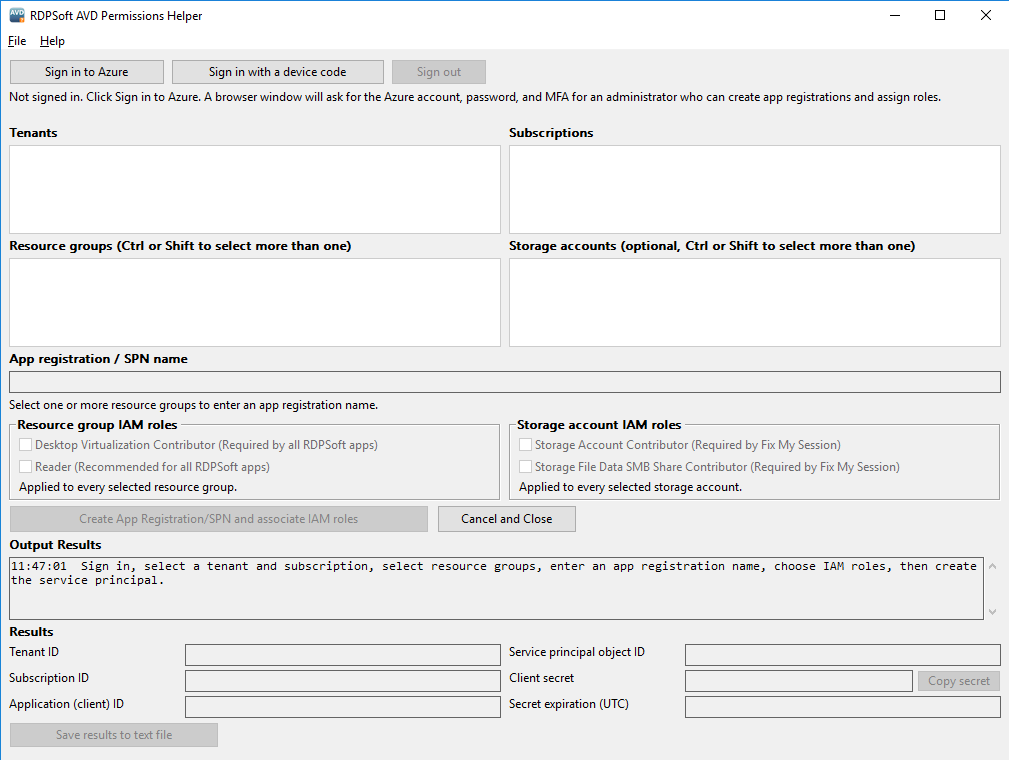Click inside the Tenants list box
The height and width of the screenshot is (760, 1009).
(255, 189)
